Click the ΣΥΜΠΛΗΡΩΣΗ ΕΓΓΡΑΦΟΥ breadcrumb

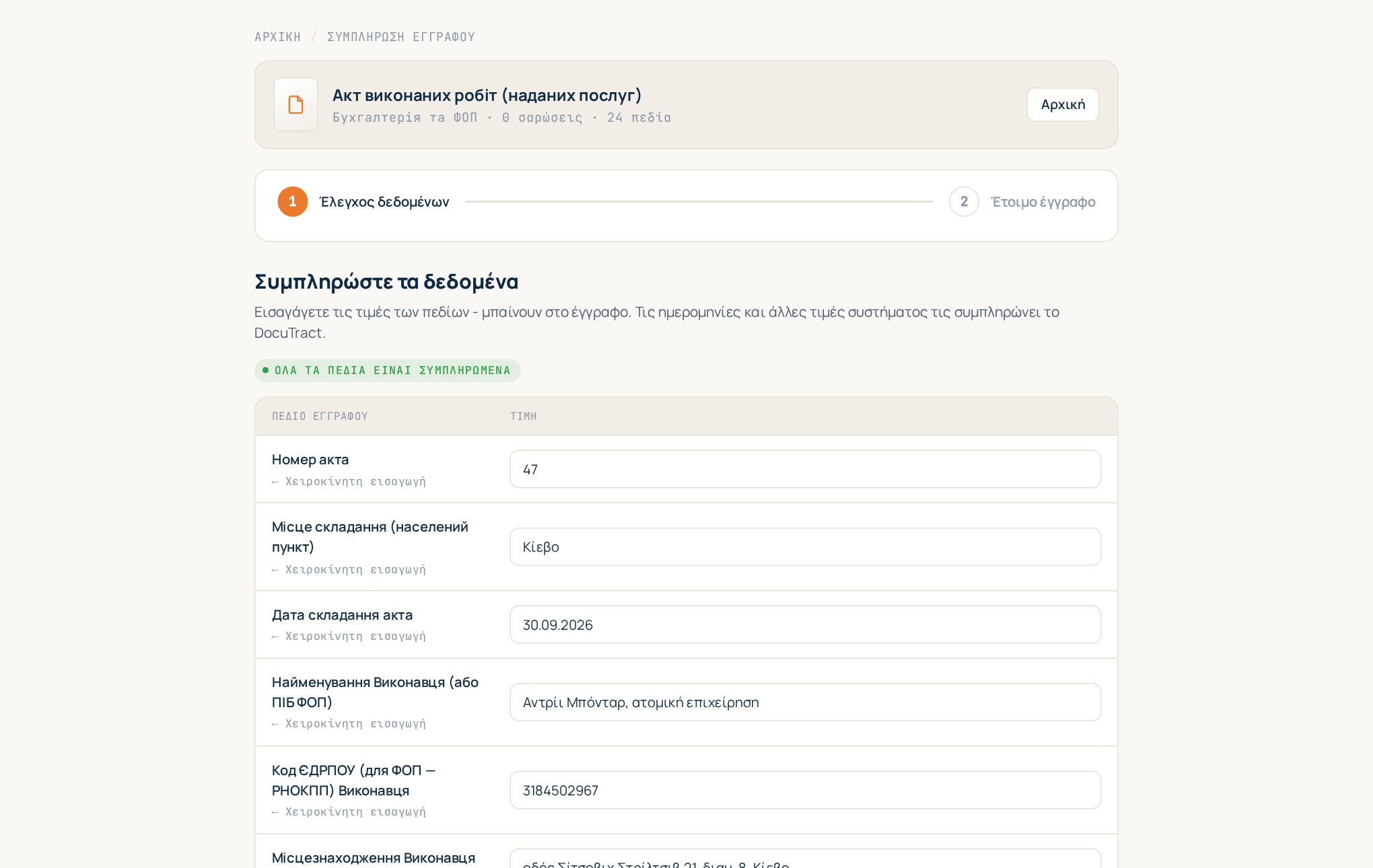point(401,37)
